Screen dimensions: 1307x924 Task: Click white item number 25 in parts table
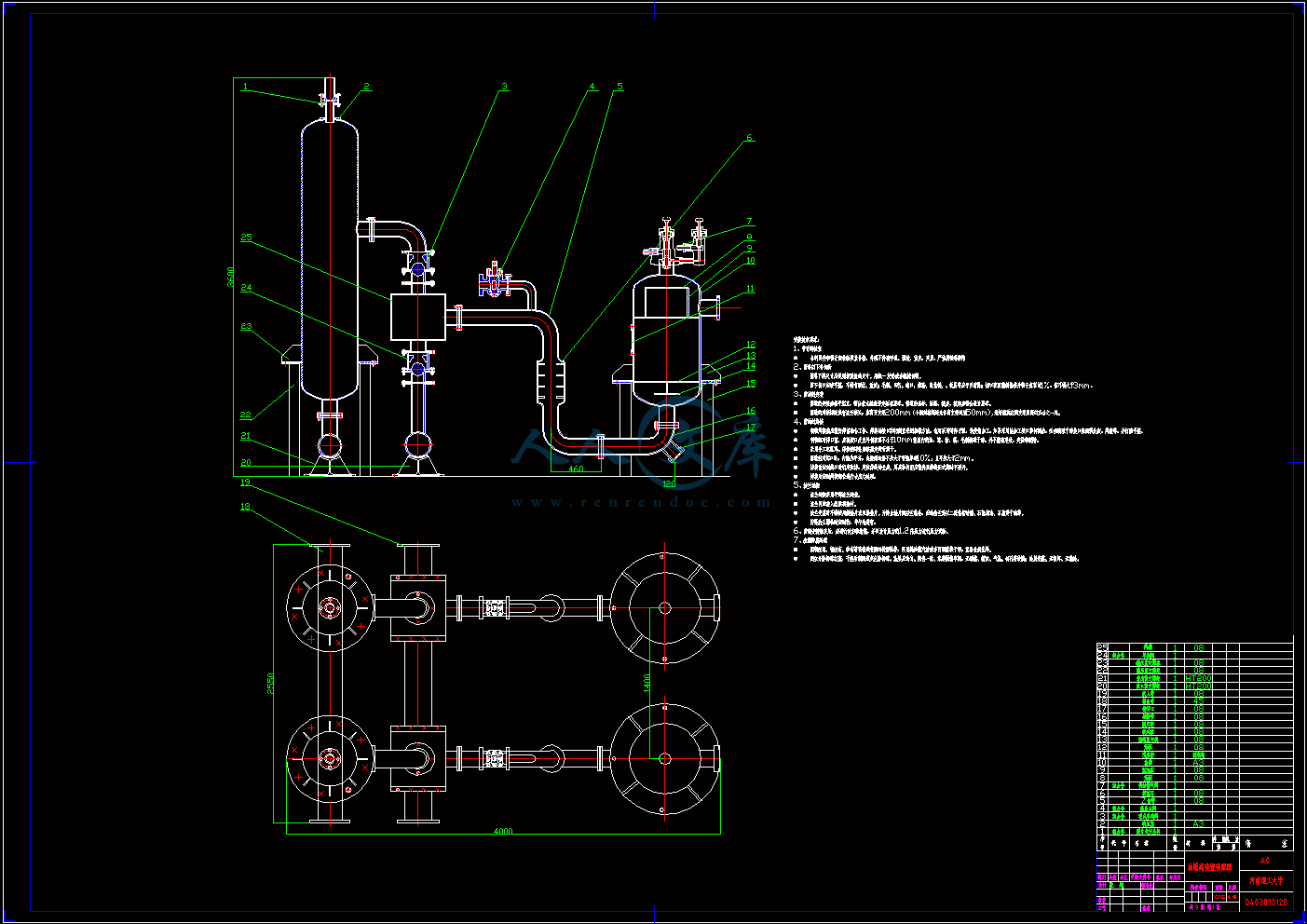pyautogui.click(x=1103, y=647)
